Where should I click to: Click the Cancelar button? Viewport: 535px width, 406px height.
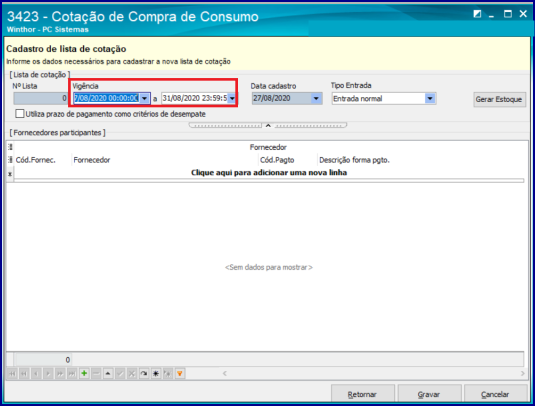(x=495, y=394)
